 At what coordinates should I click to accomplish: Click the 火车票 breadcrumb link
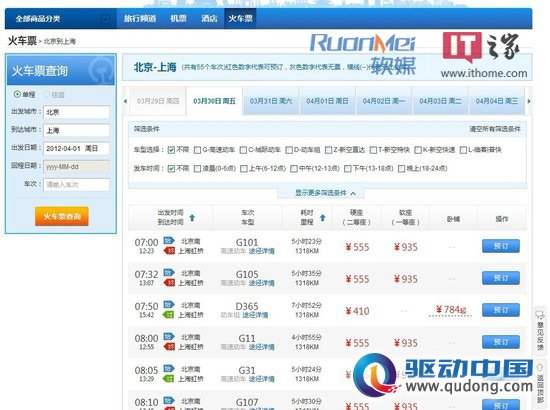coord(22,41)
